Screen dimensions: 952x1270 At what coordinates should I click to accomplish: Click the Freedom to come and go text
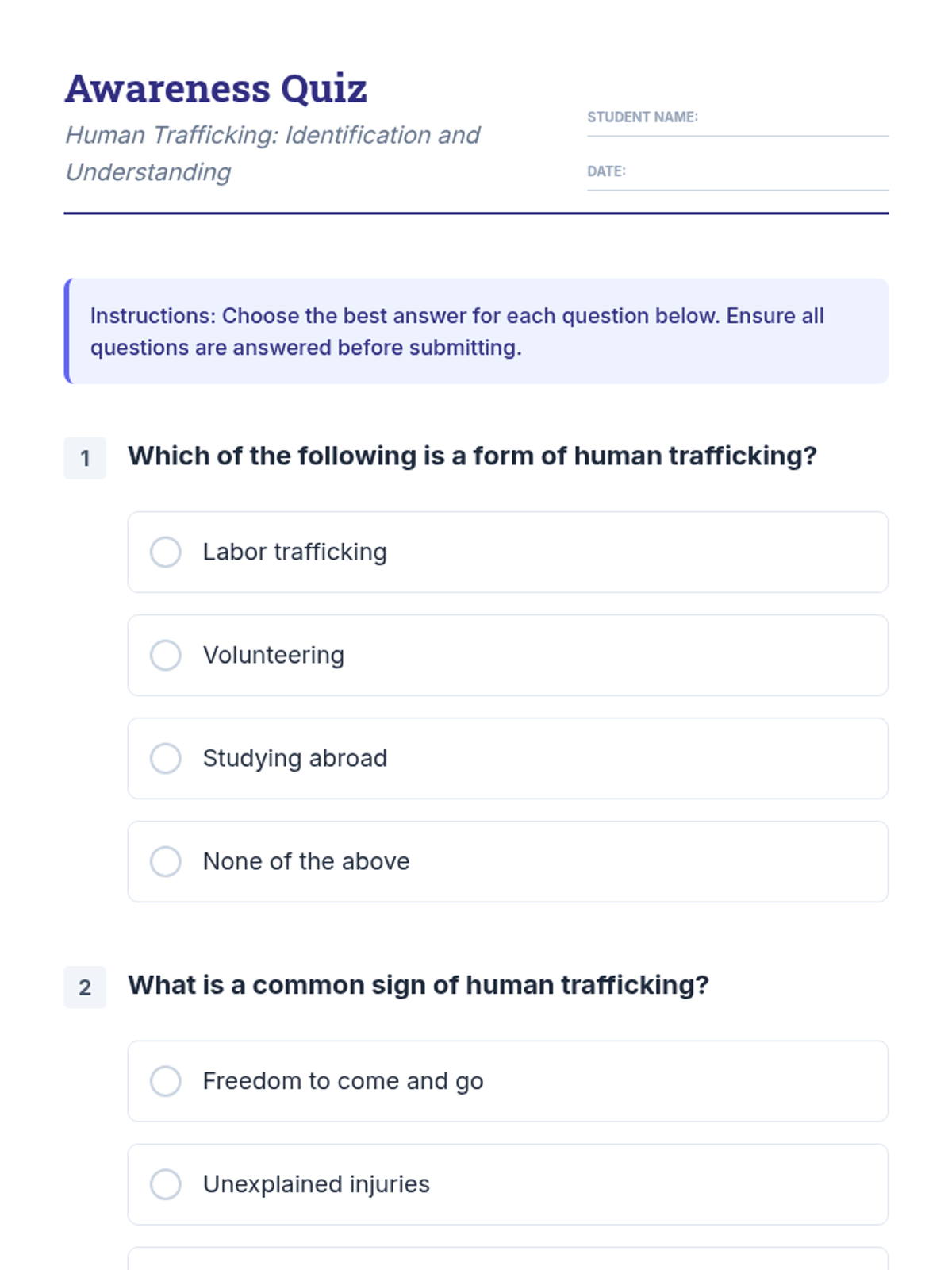coord(344,1081)
